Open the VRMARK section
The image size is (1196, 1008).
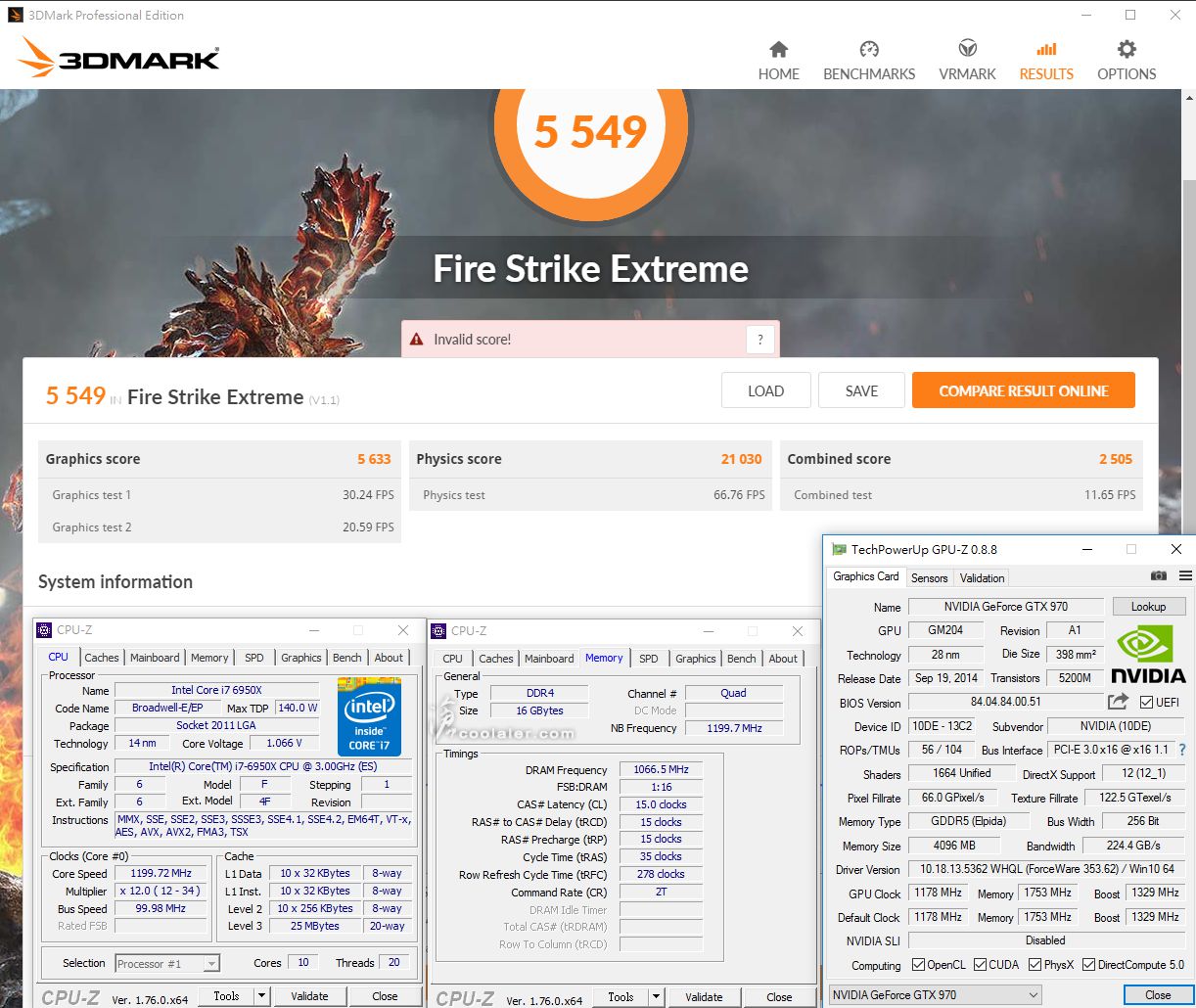coord(967,61)
